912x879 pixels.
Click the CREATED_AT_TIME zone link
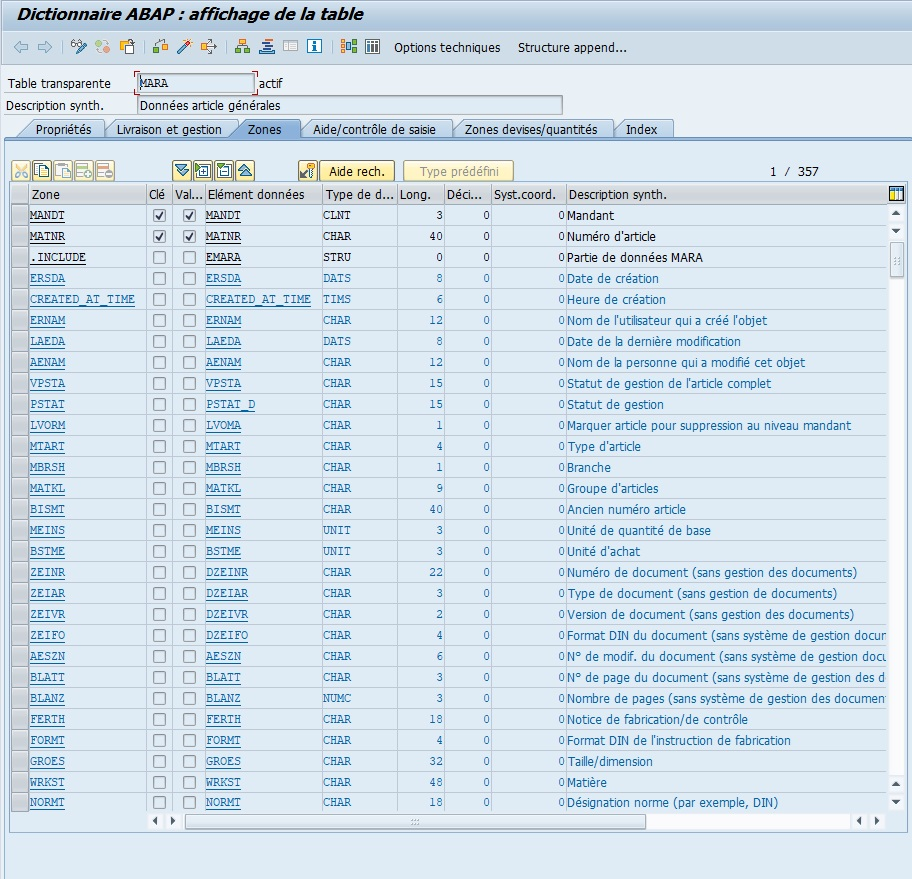(82, 300)
